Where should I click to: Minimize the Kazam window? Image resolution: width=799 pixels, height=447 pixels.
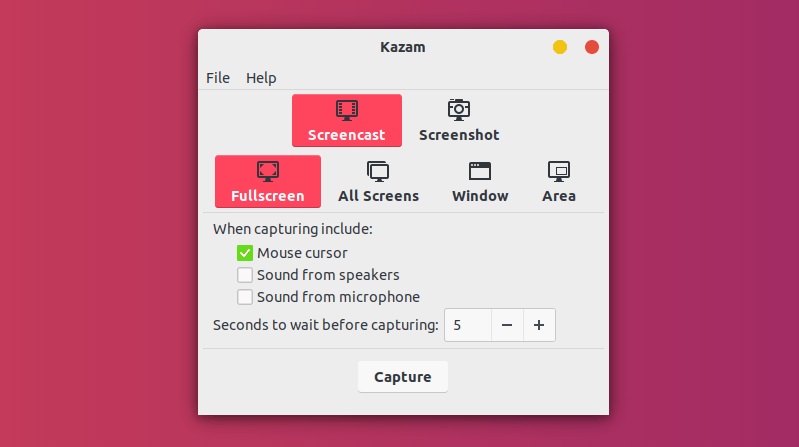(x=560, y=46)
